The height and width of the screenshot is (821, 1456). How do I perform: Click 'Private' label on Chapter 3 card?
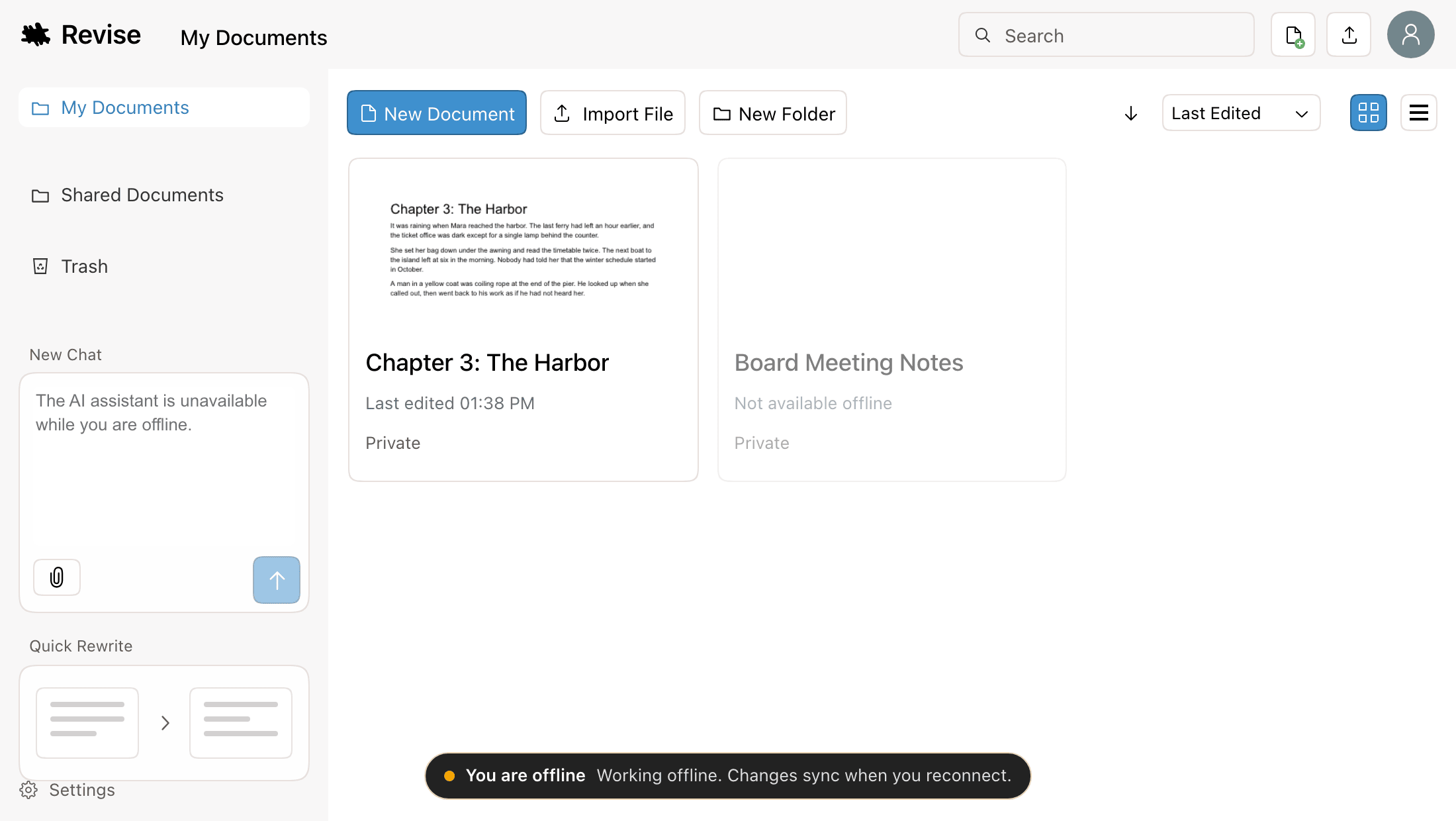click(393, 443)
